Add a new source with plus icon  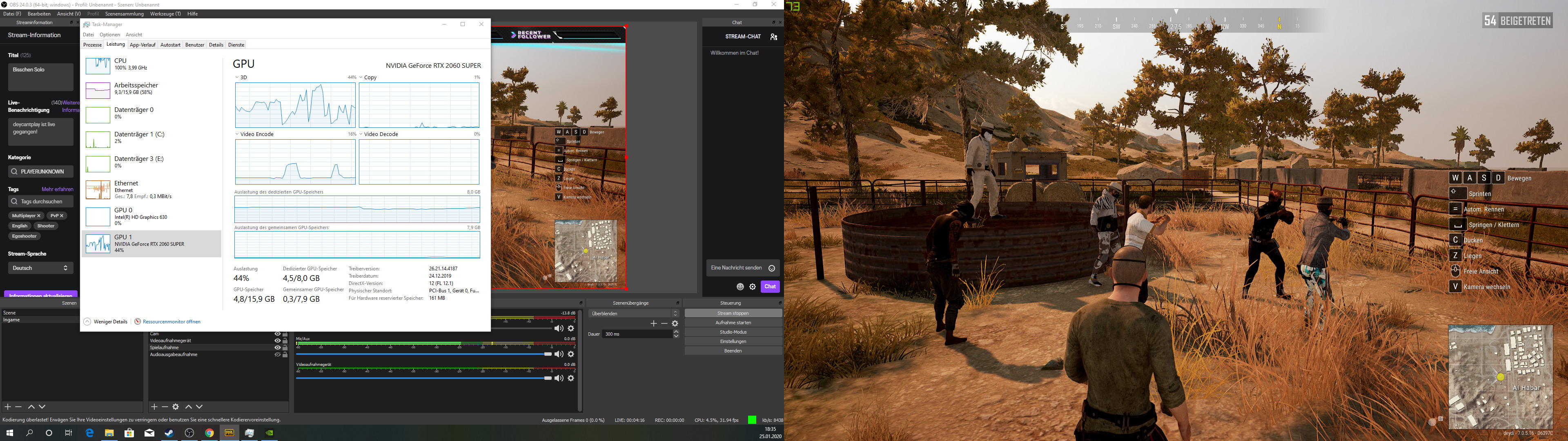[154, 407]
